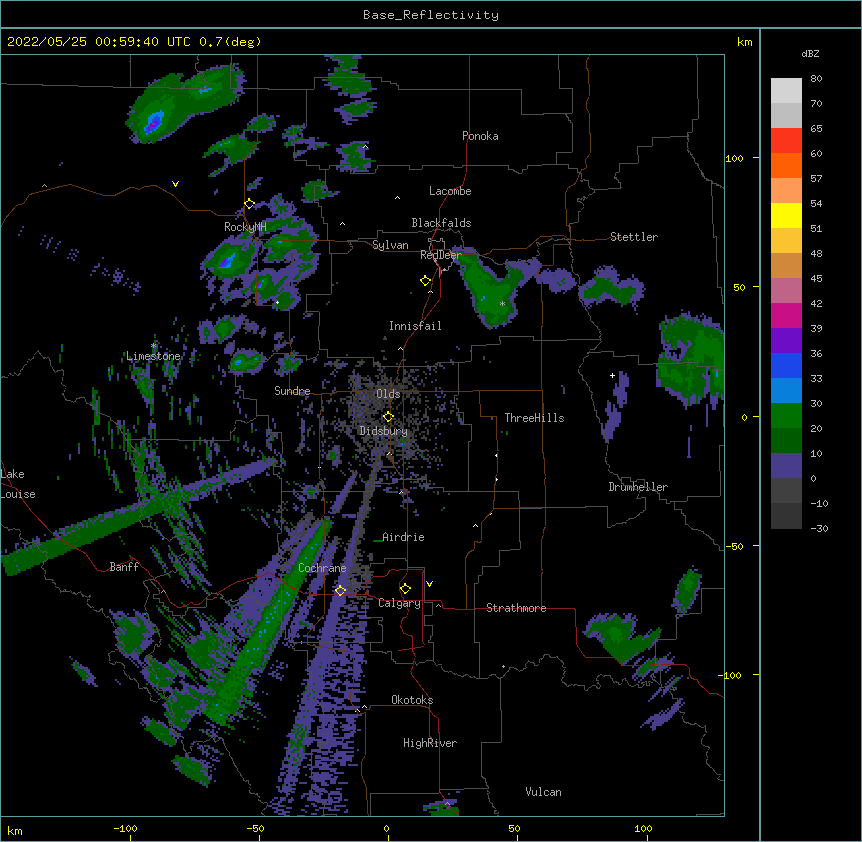Click the yellow diamond marker at Olds
Viewport: 862px width, 842px height.
point(388,417)
